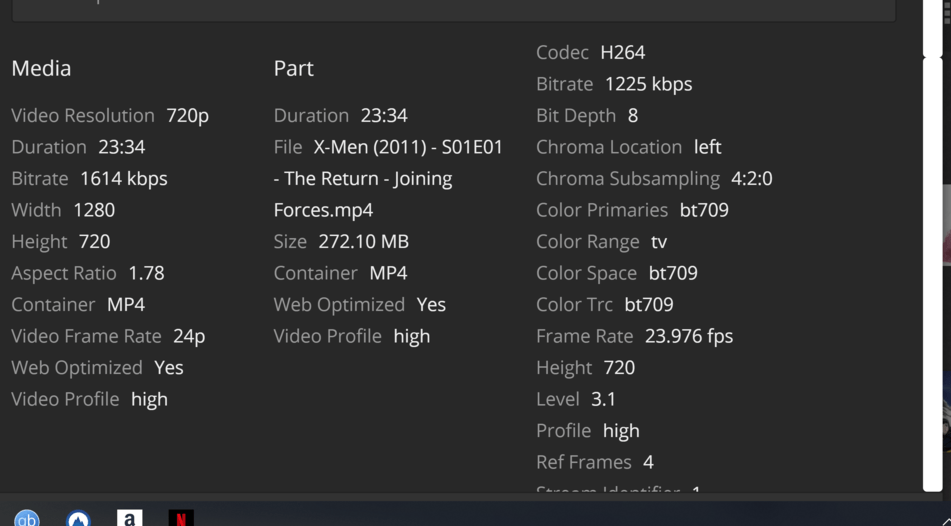The image size is (951, 526).
Task: Click the Video Frame Rate 24p value
Action: click(187, 336)
